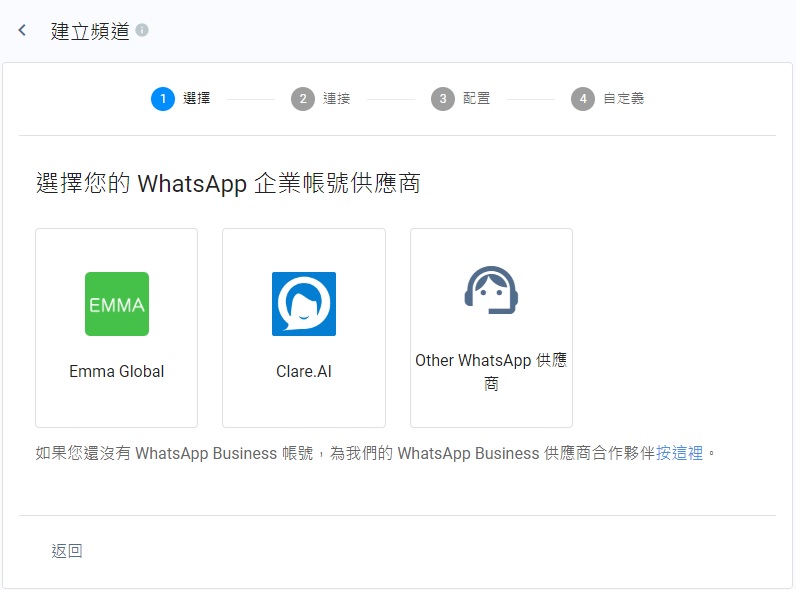Pick the Emma Global provider name
This screenshot has height=590, width=812.
point(117,371)
